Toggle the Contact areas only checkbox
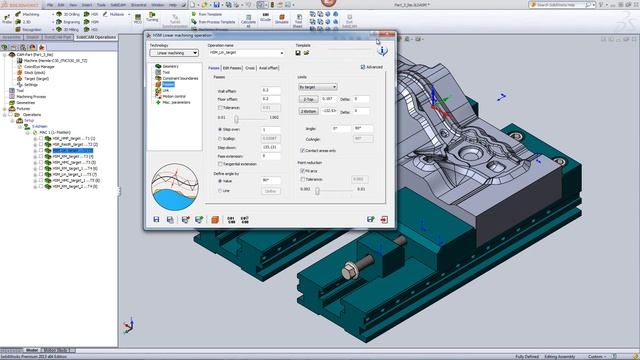Viewport: 640px width, 360px height. coord(302,151)
